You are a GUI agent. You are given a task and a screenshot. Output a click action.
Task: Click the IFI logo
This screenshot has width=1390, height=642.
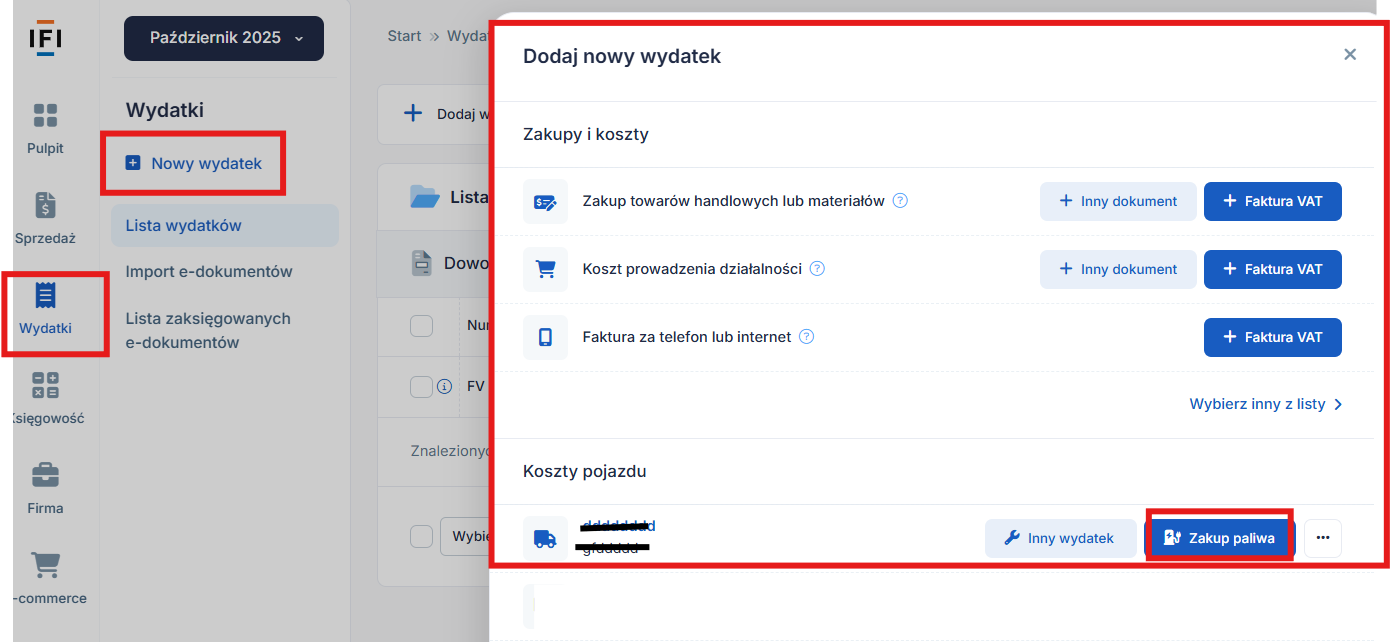click(x=45, y=38)
